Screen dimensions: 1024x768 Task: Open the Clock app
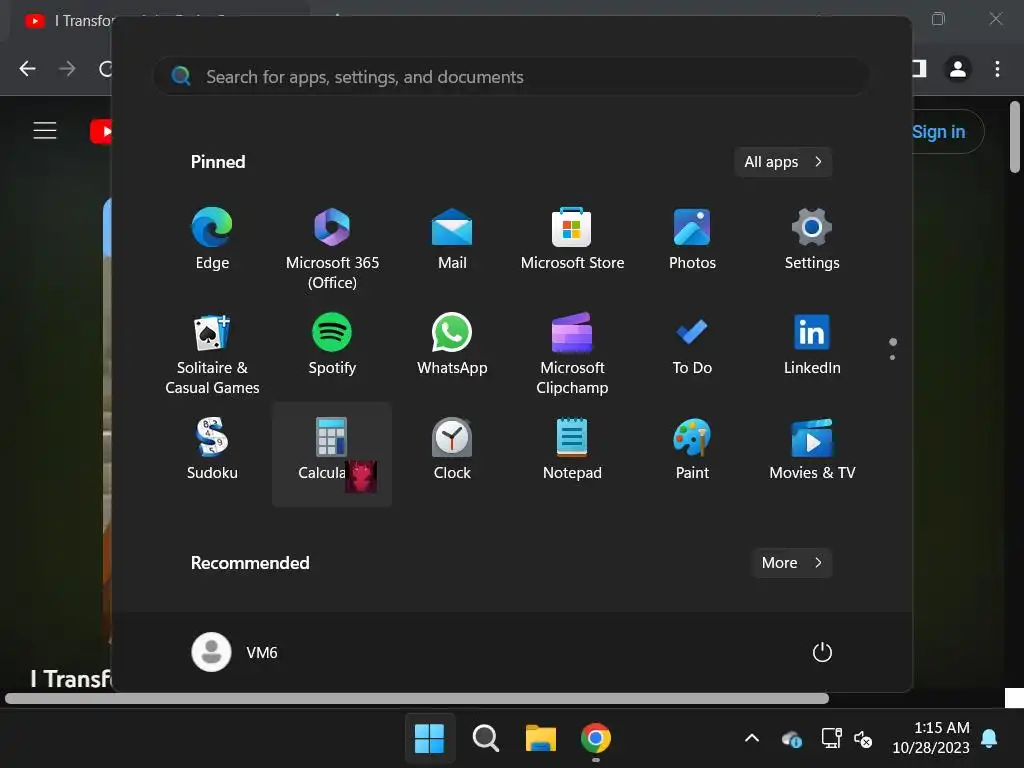tap(452, 449)
